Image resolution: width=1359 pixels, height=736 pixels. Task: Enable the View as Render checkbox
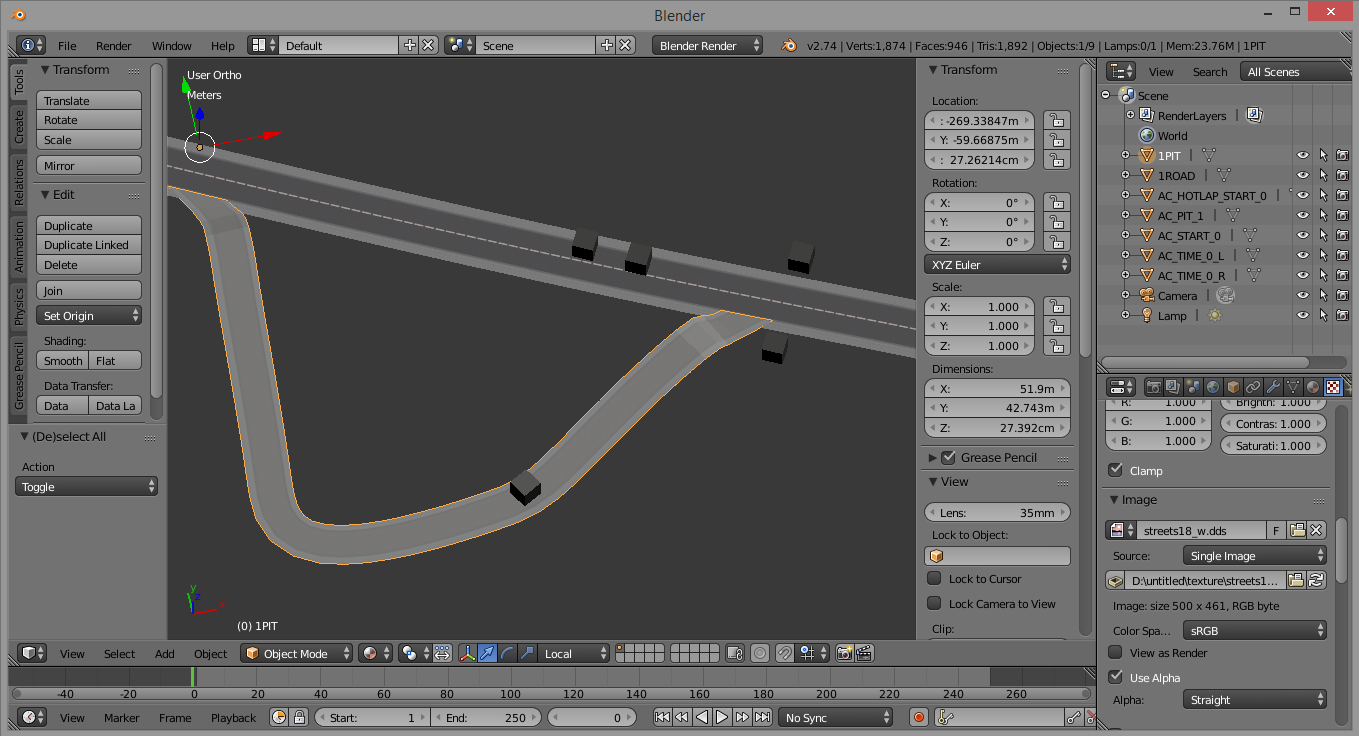pos(1116,652)
